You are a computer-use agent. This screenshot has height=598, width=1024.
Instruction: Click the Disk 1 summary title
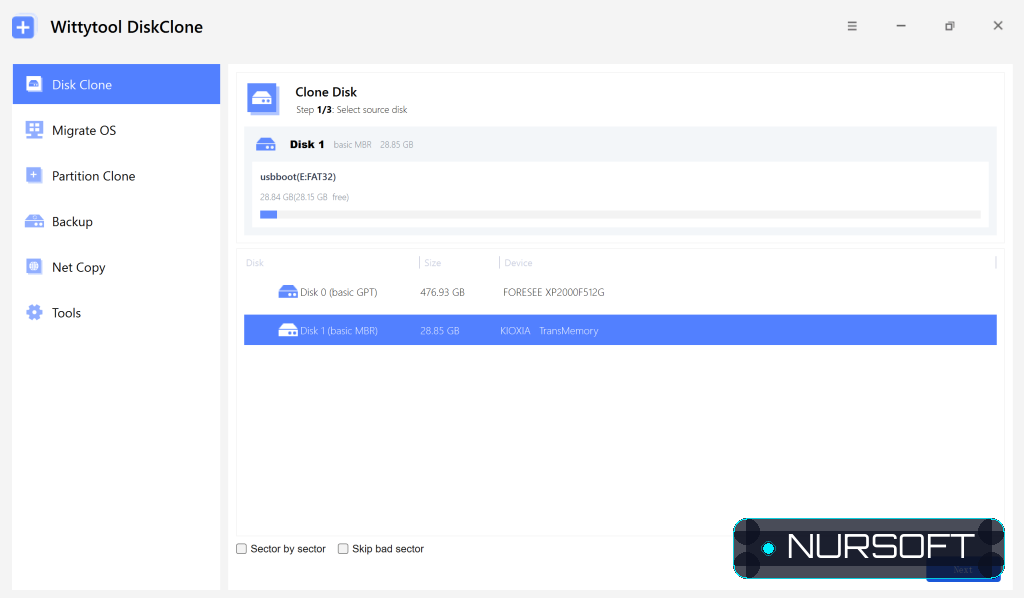click(x=307, y=144)
